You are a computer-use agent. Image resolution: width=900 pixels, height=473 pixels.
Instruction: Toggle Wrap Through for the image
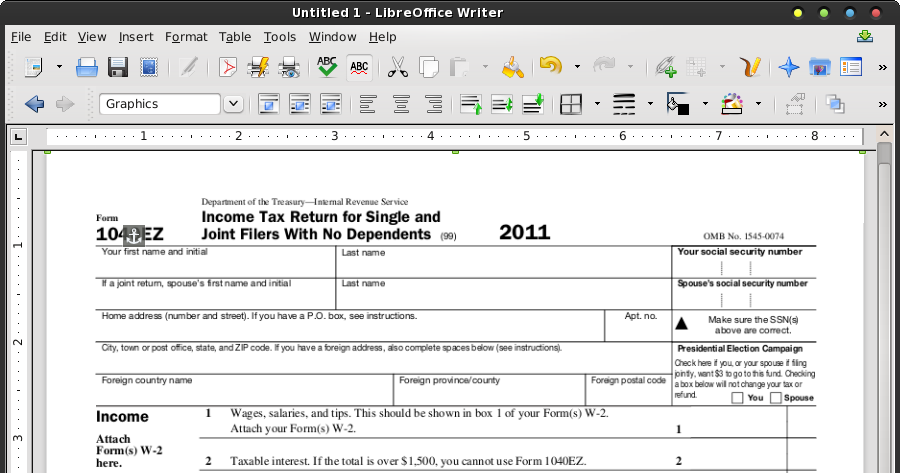(331, 104)
